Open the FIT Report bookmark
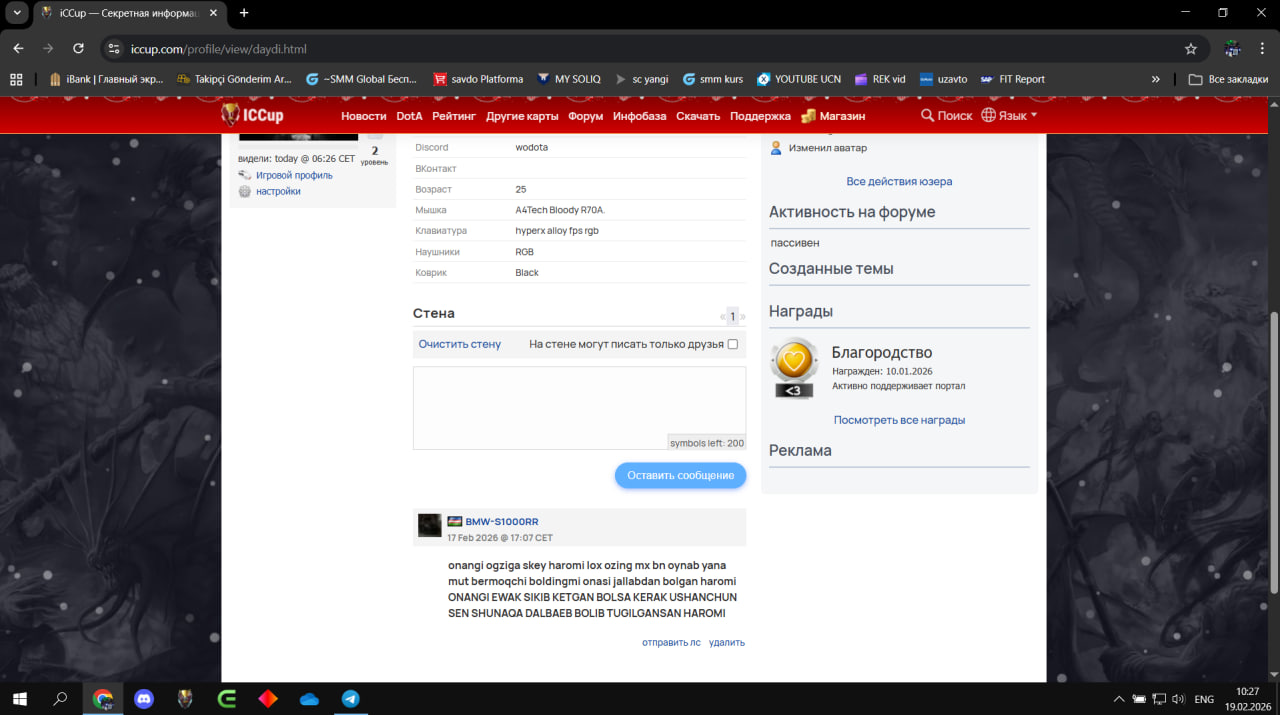The height and width of the screenshot is (715, 1280). 1012,79
